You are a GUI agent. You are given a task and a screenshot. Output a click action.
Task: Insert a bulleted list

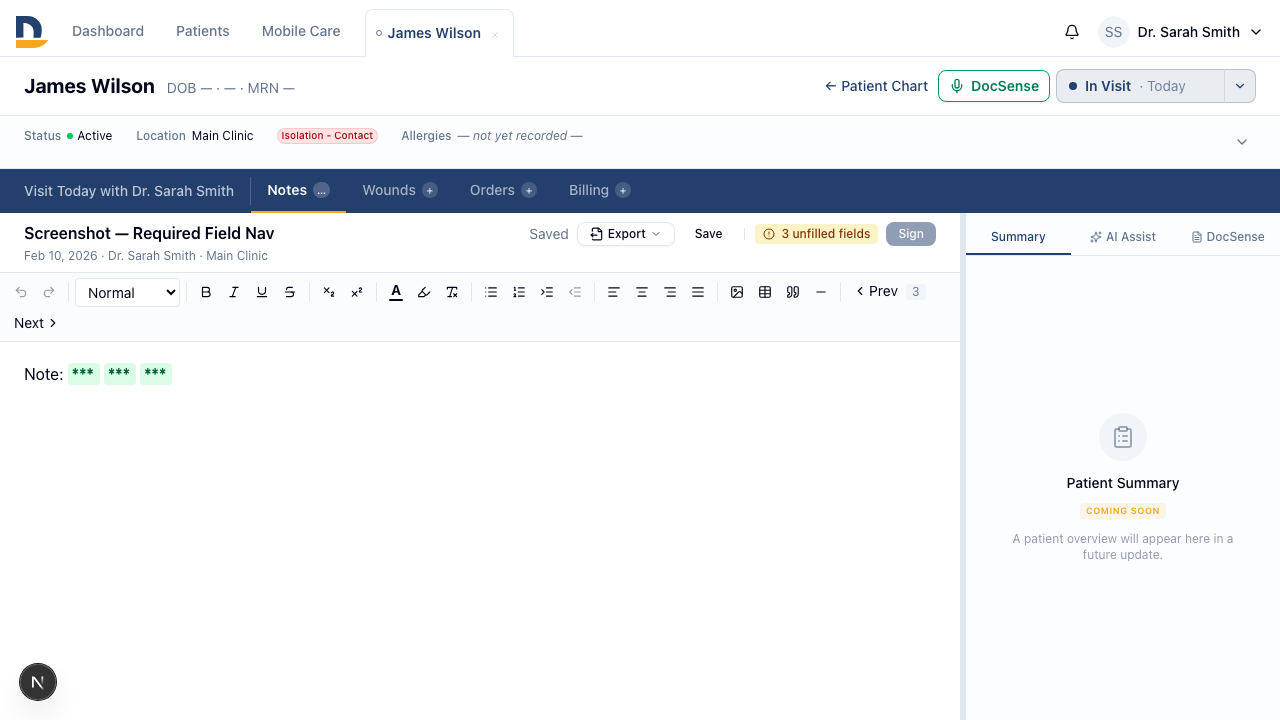pos(491,292)
